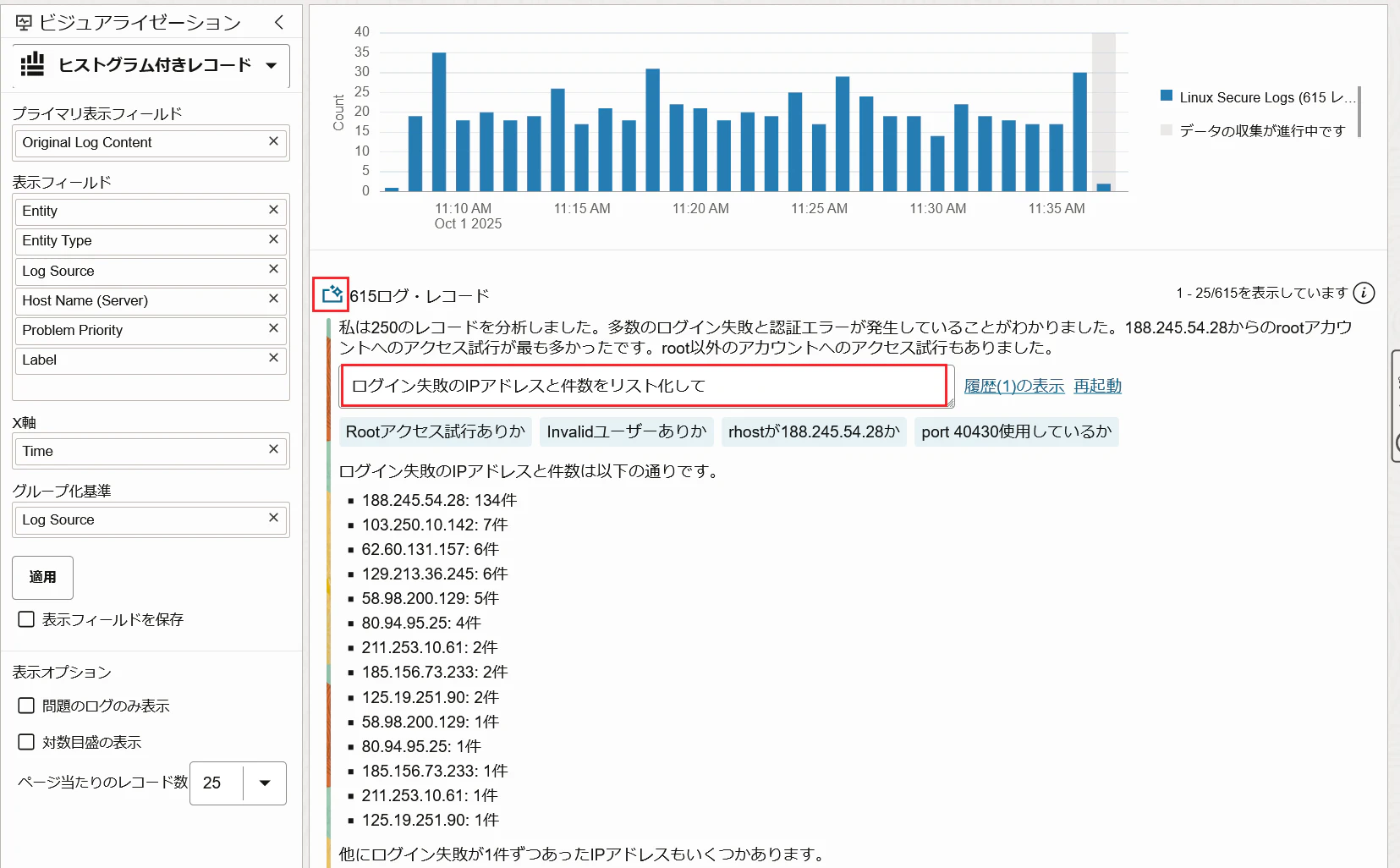Collapse the ビジュアライゼーション panel with the chevron

coord(279,22)
